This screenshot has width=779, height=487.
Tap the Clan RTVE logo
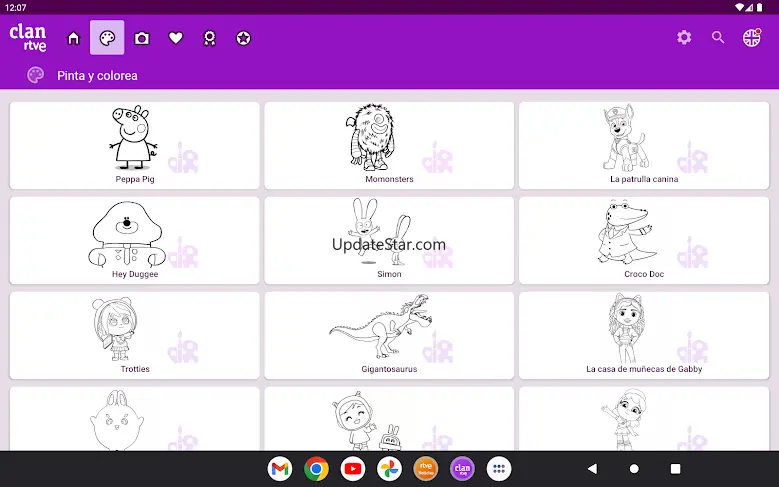[x=28, y=38]
